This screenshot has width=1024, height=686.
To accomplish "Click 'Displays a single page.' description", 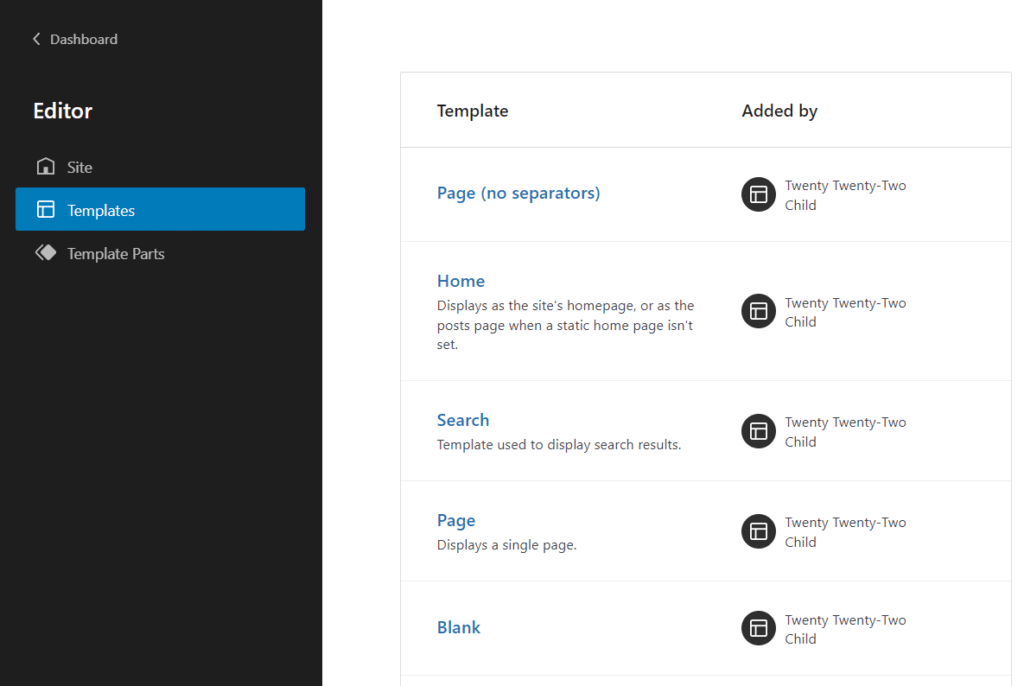I will click(507, 545).
